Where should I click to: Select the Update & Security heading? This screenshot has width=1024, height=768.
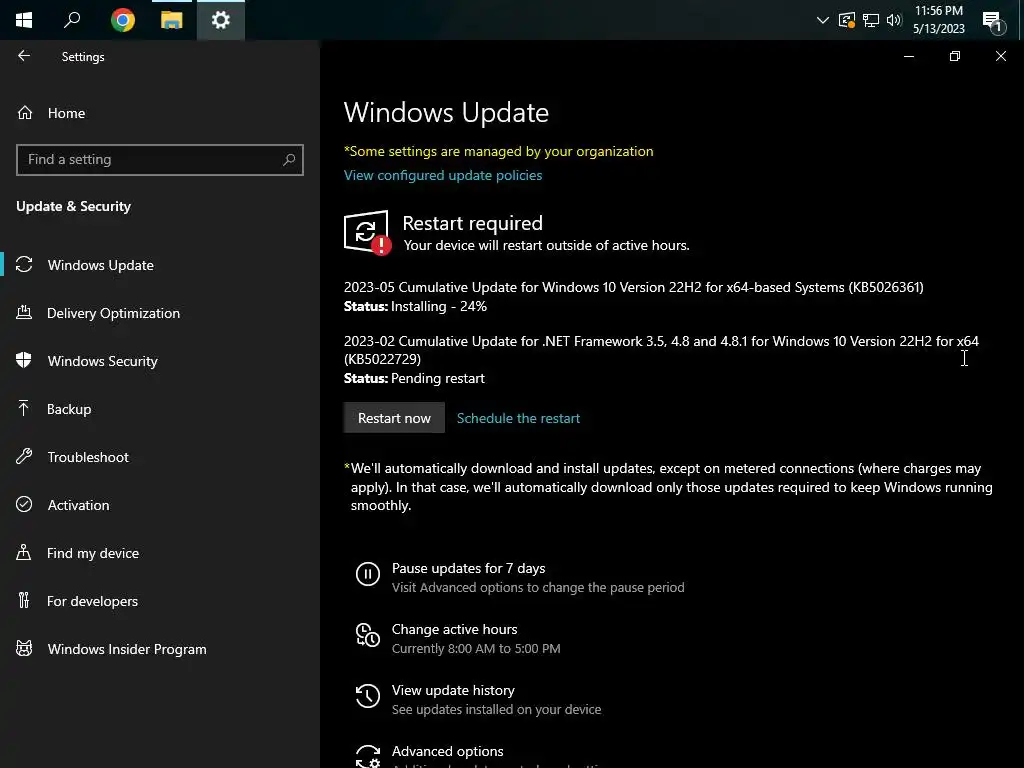point(73,206)
